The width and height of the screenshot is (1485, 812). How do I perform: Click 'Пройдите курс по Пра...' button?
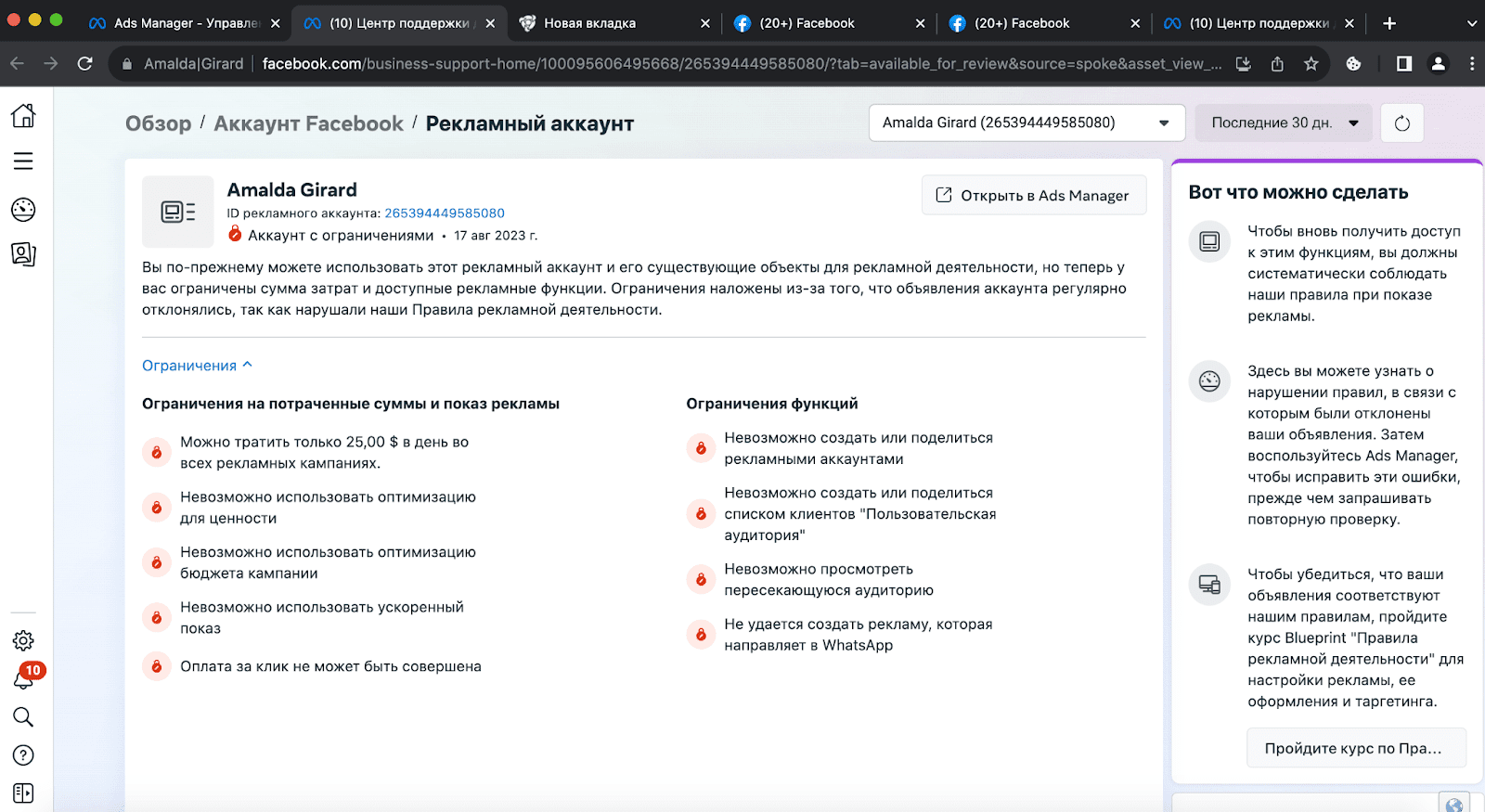tap(1356, 748)
